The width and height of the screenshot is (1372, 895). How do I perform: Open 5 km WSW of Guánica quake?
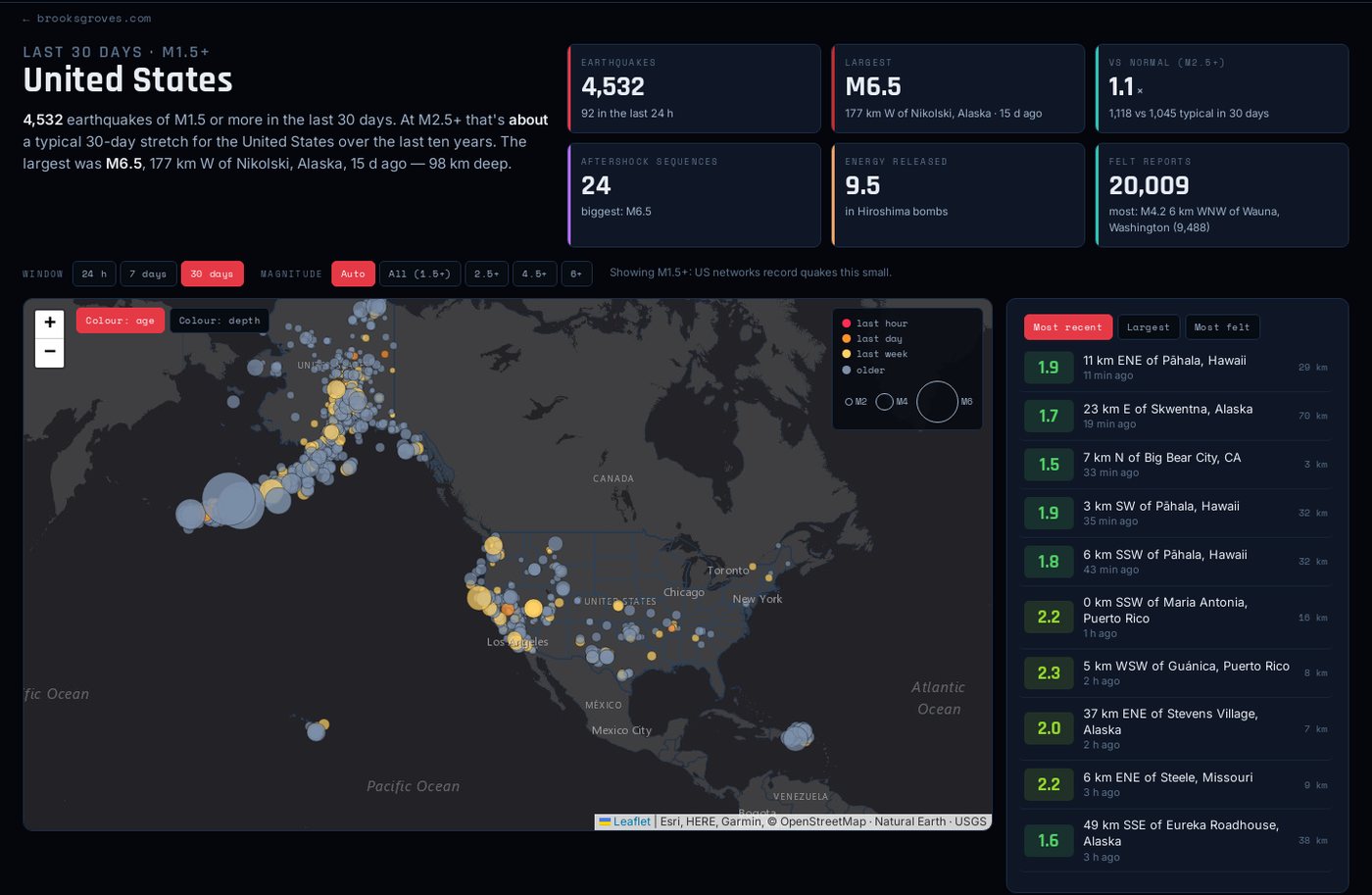[1176, 672]
